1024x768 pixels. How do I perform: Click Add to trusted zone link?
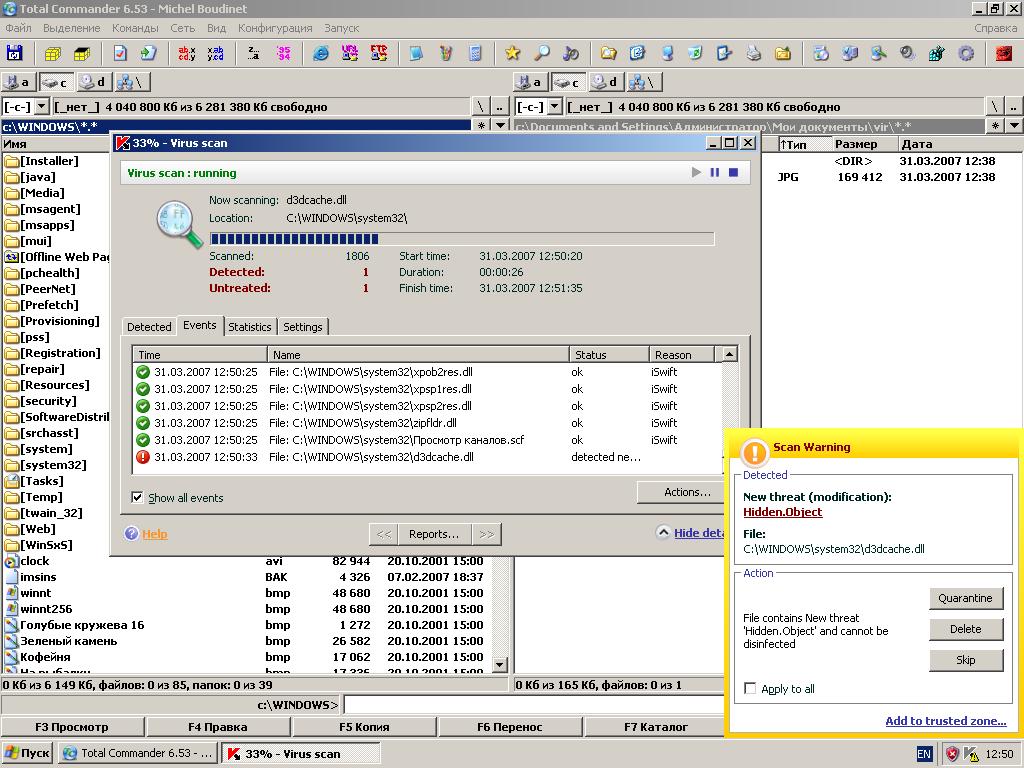(945, 721)
